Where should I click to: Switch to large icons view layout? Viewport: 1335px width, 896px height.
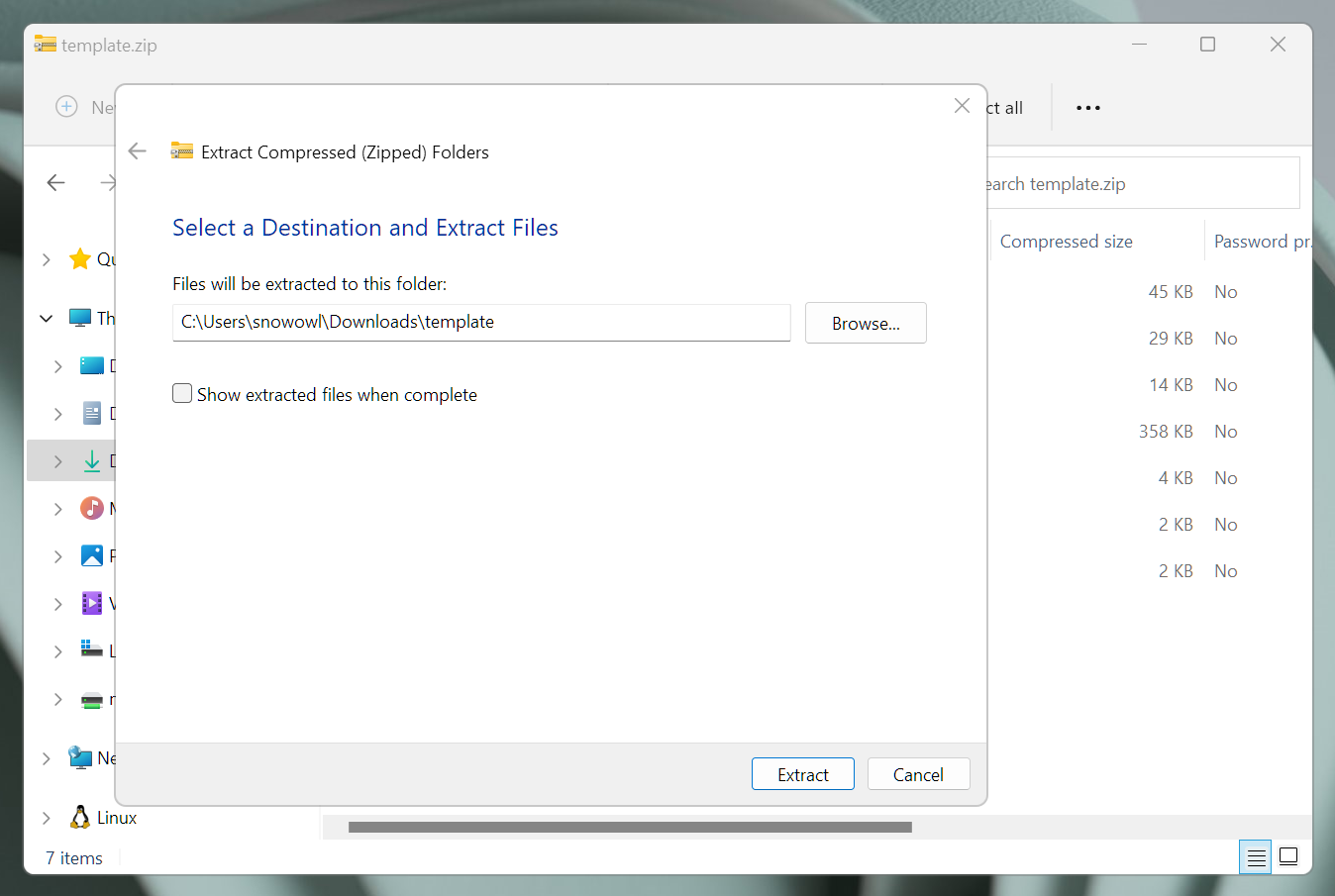click(x=1288, y=857)
